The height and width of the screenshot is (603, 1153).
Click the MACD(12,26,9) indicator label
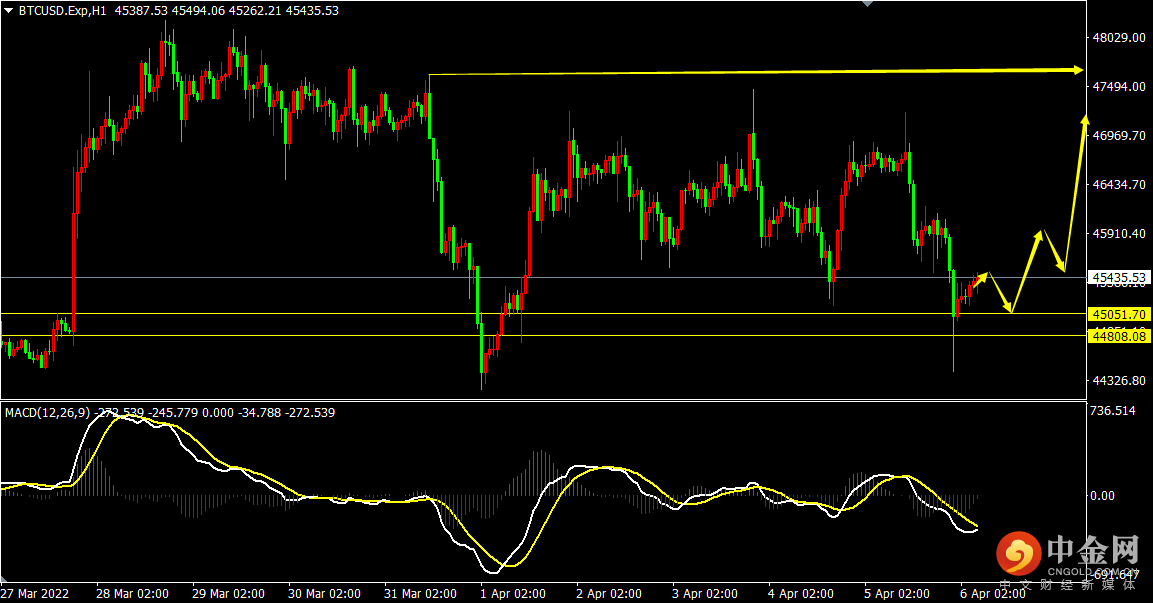(48, 413)
